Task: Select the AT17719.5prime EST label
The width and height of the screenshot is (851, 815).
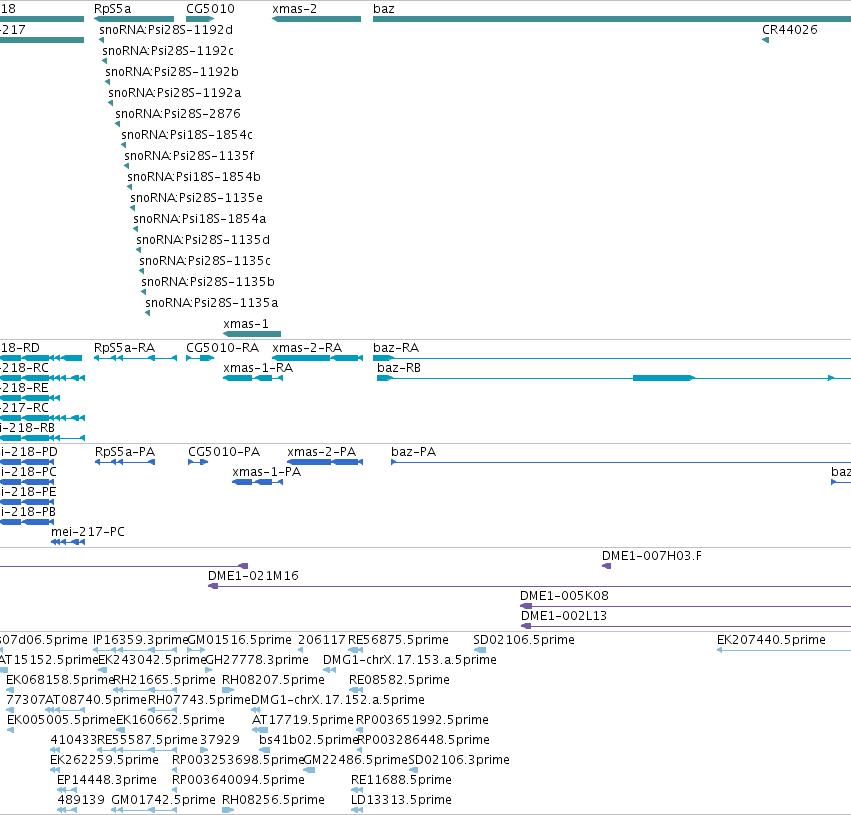Action: [x=303, y=721]
